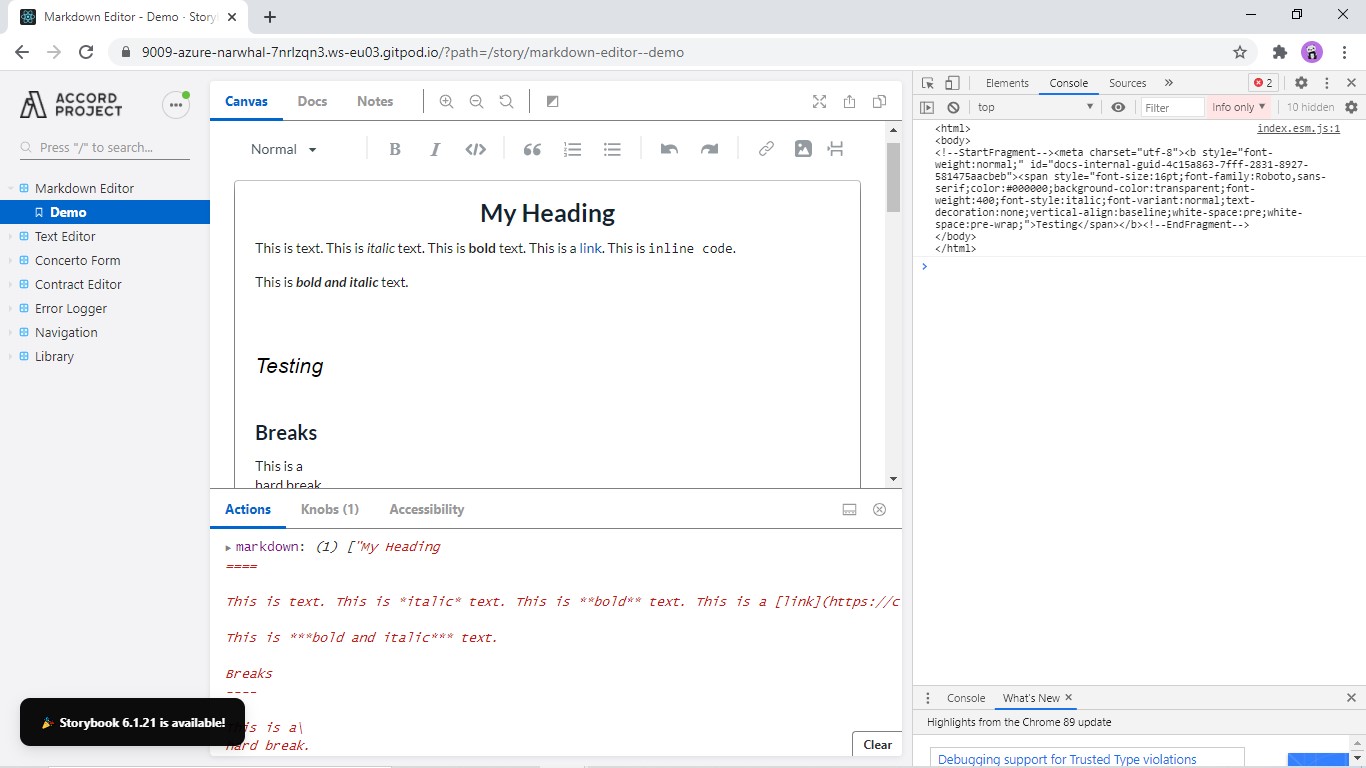Toggle the dark background on the Canvas
This screenshot has height=768, width=1366.
pyautogui.click(x=552, y=101)
